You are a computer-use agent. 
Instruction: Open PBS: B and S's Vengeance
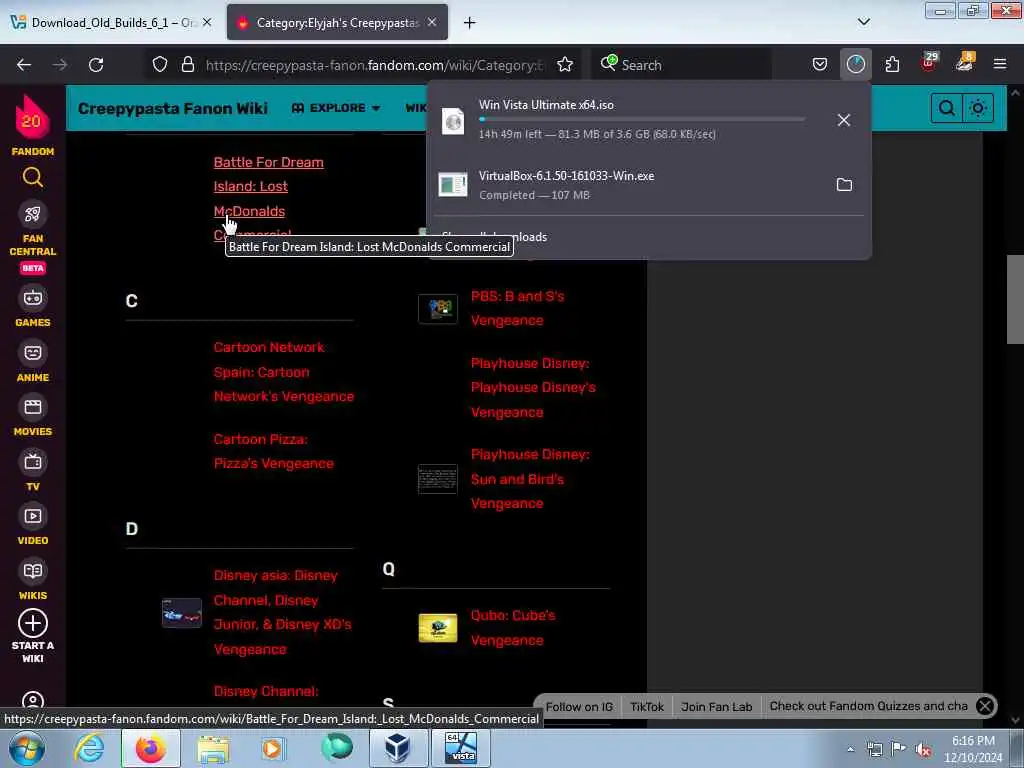click(x=517, y=308)
